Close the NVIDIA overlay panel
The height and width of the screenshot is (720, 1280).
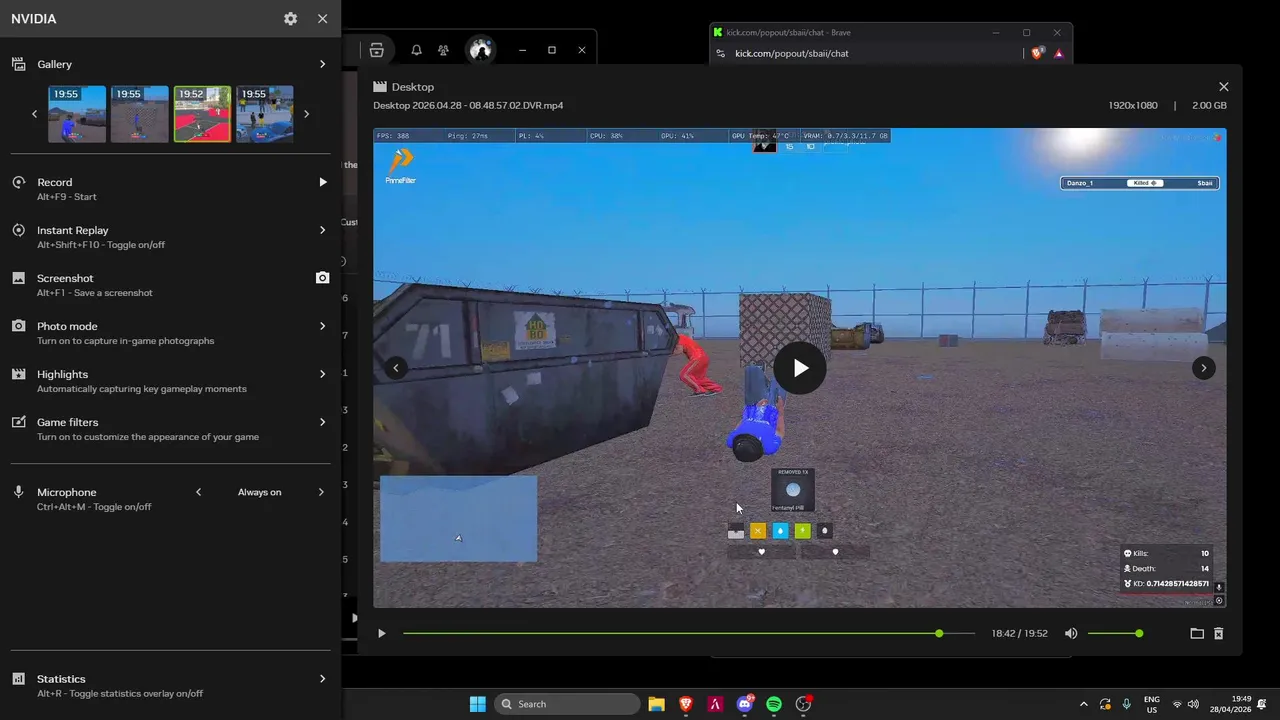pyautogui.click(x=322, y=19)
